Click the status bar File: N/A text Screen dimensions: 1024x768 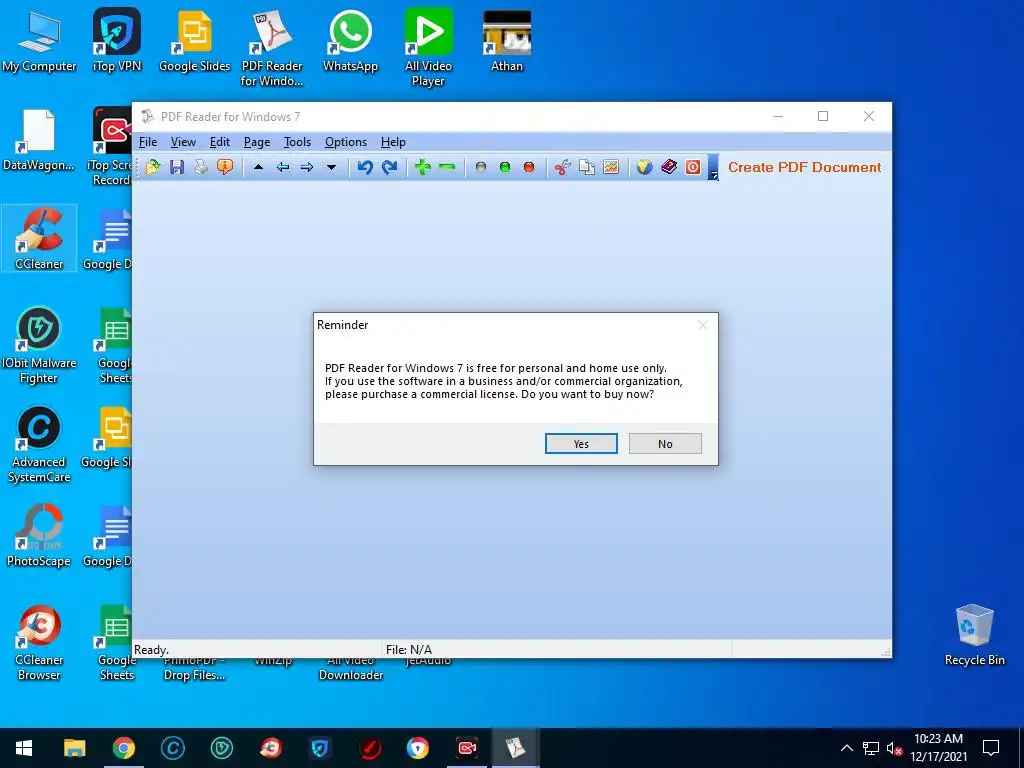pyautogui.click(x=409, y=649)
